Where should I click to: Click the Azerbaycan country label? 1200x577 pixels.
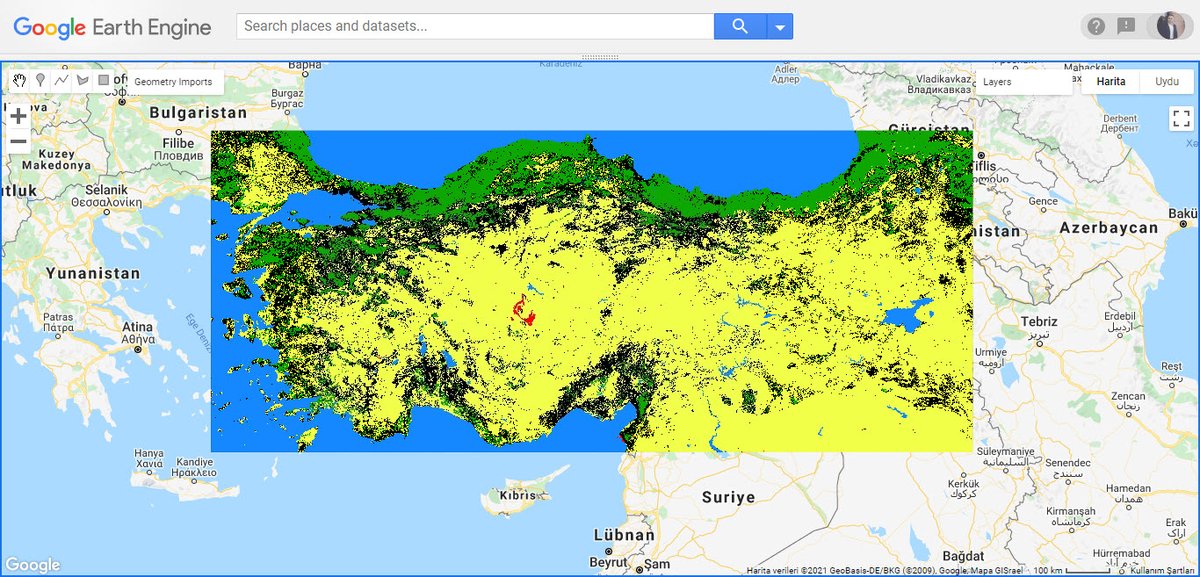pyautogui.click(x=1108, y=228)
